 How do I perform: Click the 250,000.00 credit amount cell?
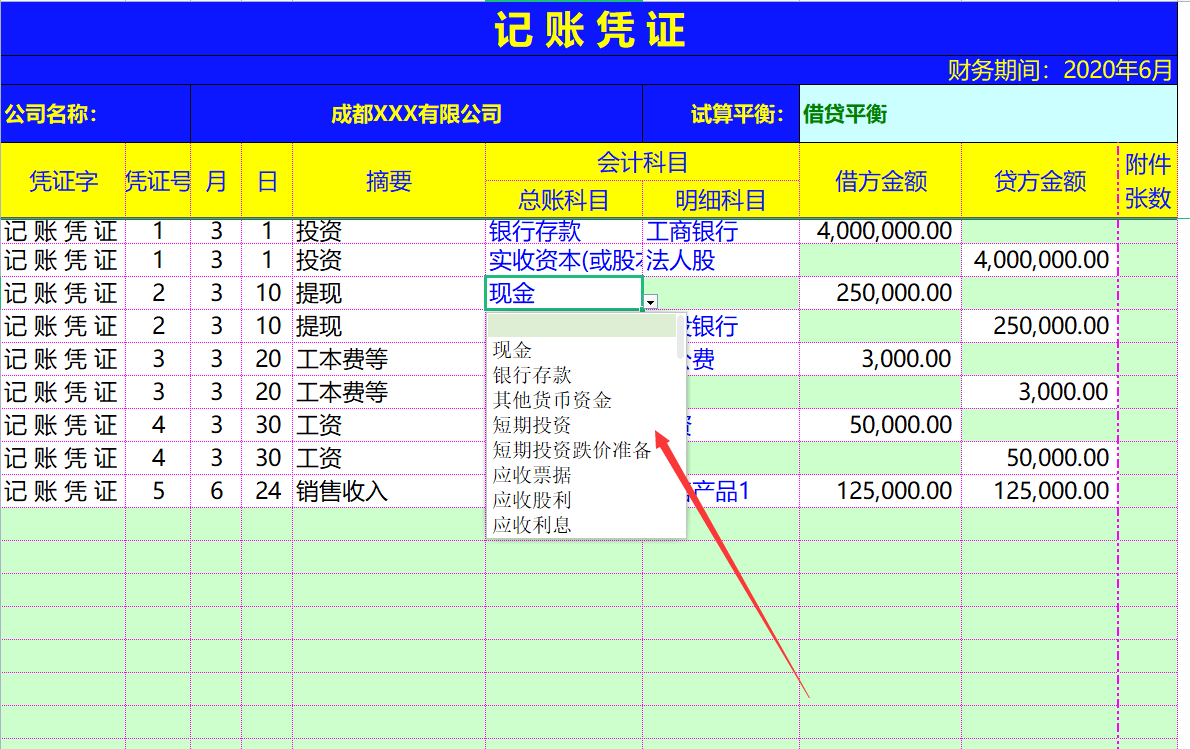tap(1040, 326)
